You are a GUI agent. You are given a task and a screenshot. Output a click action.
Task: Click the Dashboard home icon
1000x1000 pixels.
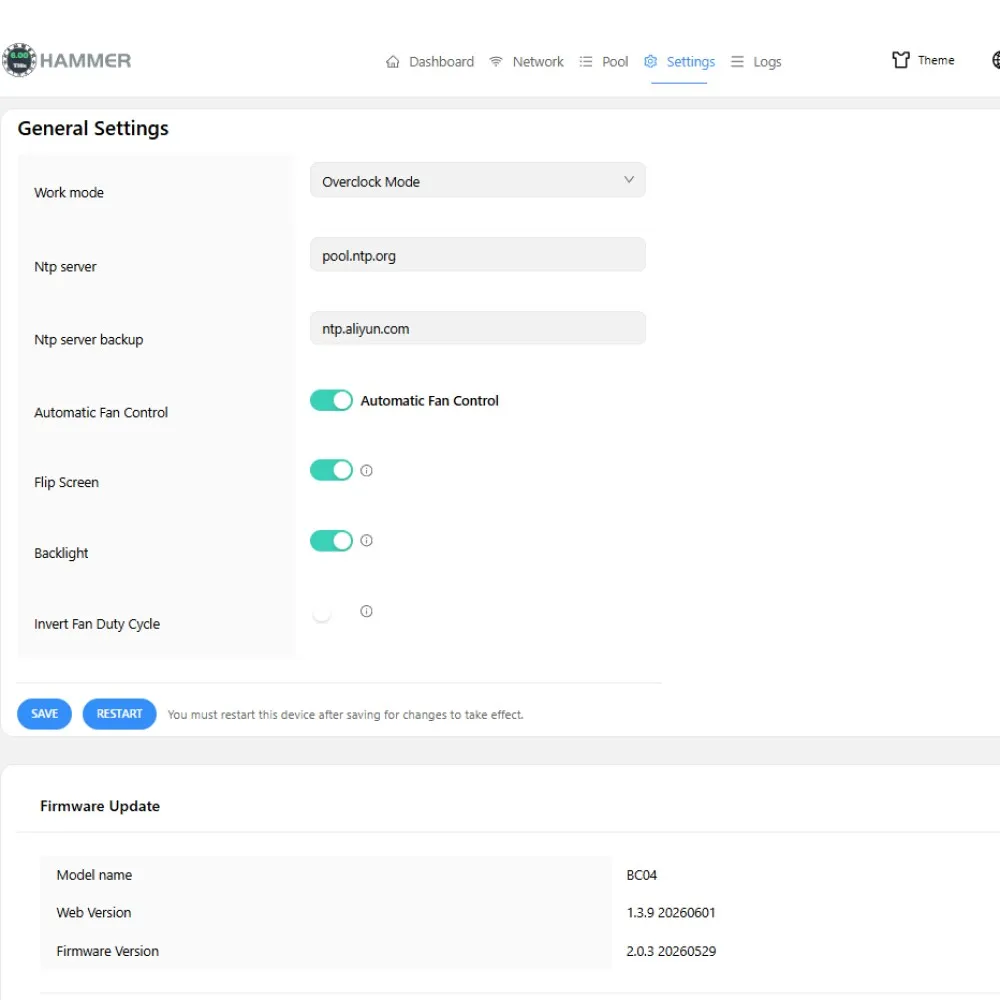pos(392,62)
